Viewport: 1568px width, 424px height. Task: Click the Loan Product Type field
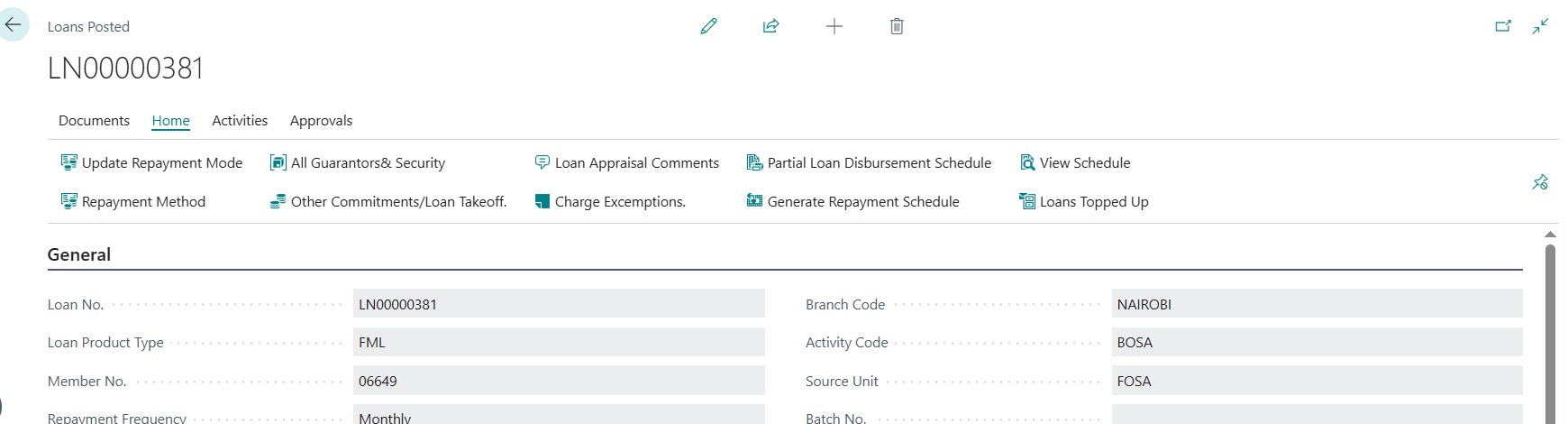[x=558, y=343]
